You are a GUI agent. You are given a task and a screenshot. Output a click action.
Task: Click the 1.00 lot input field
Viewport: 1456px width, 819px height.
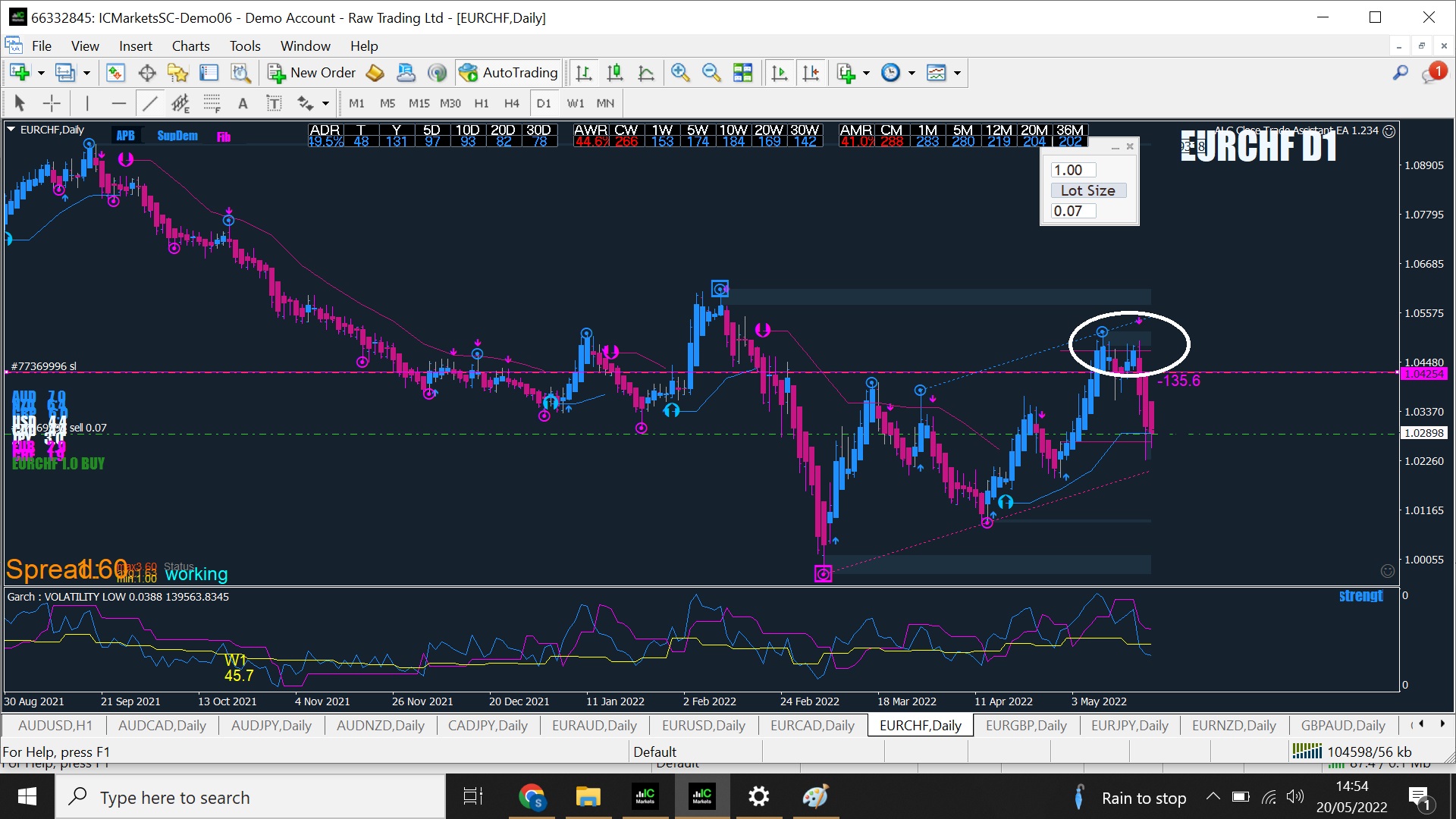click(x=1072, y=170)
